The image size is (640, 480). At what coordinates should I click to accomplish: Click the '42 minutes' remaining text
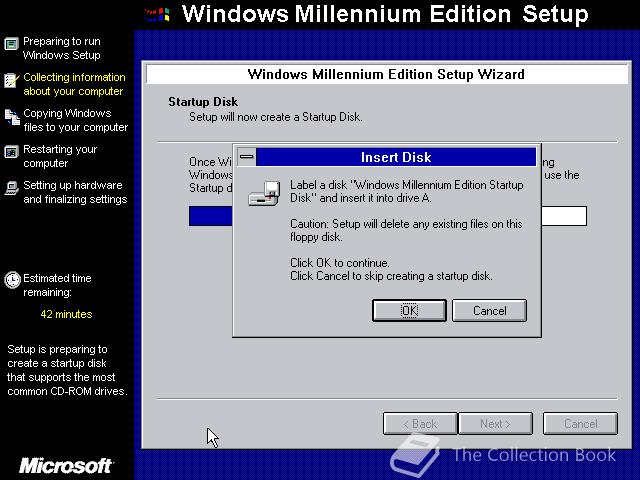coord(66,314)
